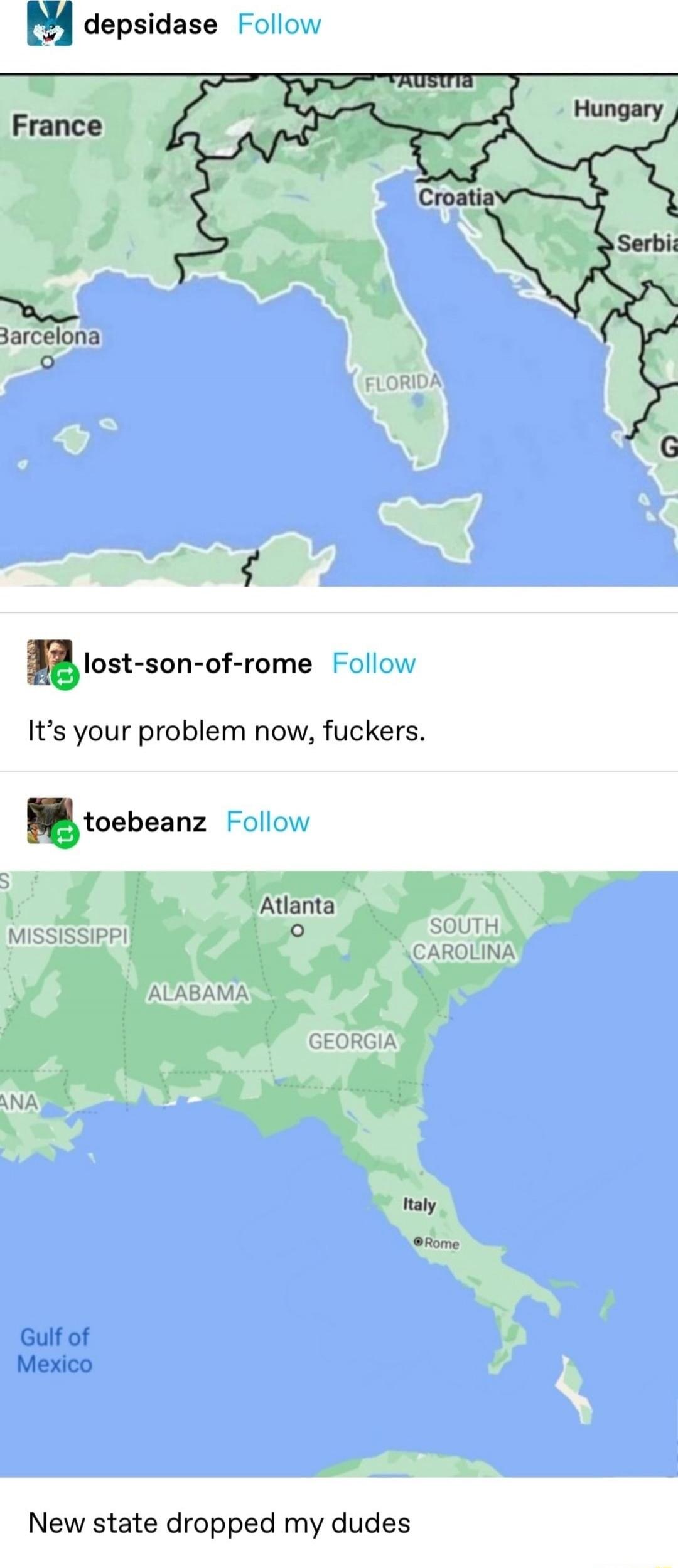Open the top Europe map image
Screen dimensions: 678x1568
tap(339, 331)
